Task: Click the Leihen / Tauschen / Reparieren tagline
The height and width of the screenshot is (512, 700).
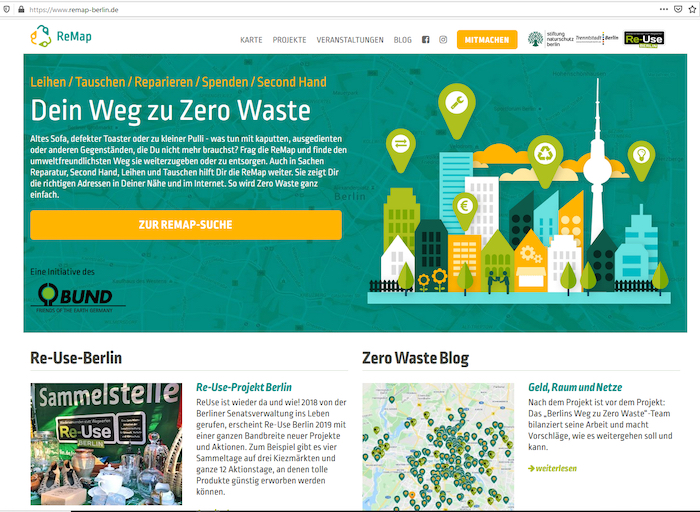Action: (x=179, y=82)
